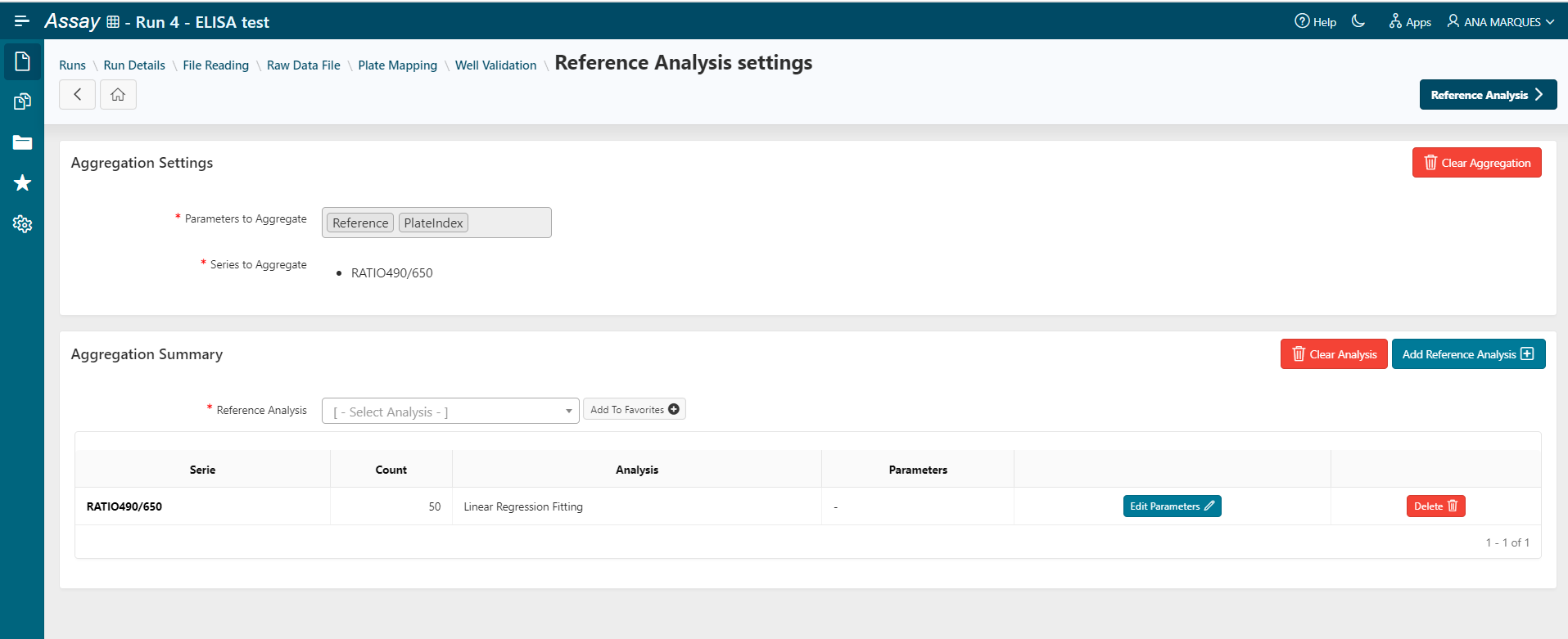Select the copy documents icon in sidebar
Screen dimensions: 1568x639
click(22, 101)
